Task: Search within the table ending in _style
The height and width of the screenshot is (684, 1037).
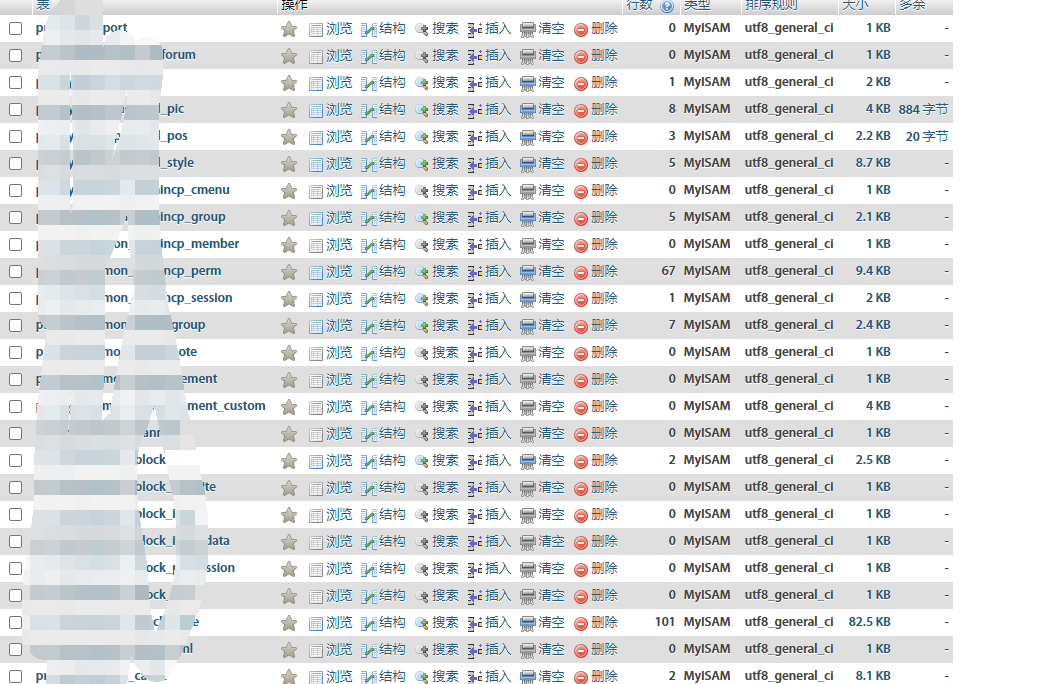Action: click(x=437, y=163)
